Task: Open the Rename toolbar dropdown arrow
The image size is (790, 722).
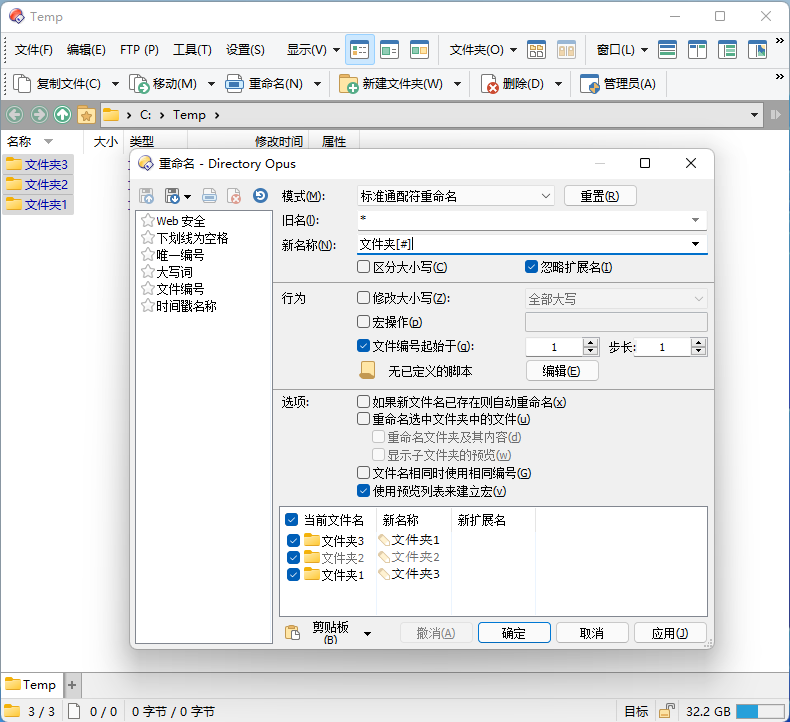Action: [317, 84]
